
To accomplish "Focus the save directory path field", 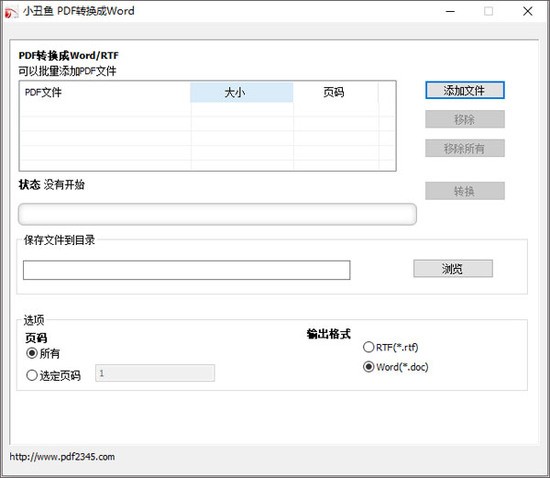I will click(x=187, y=270).
